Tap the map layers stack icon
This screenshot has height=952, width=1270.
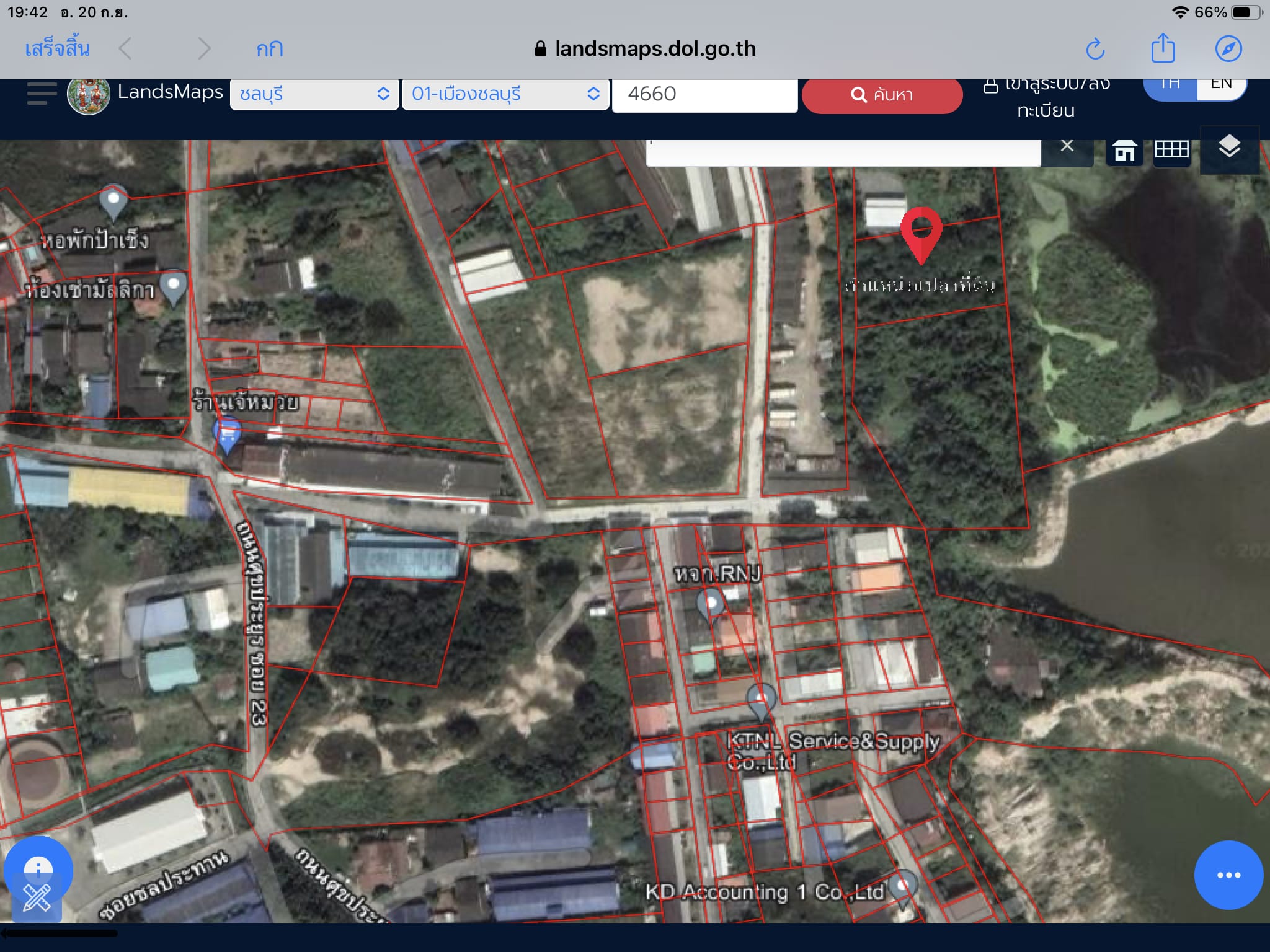(1230, 149)
